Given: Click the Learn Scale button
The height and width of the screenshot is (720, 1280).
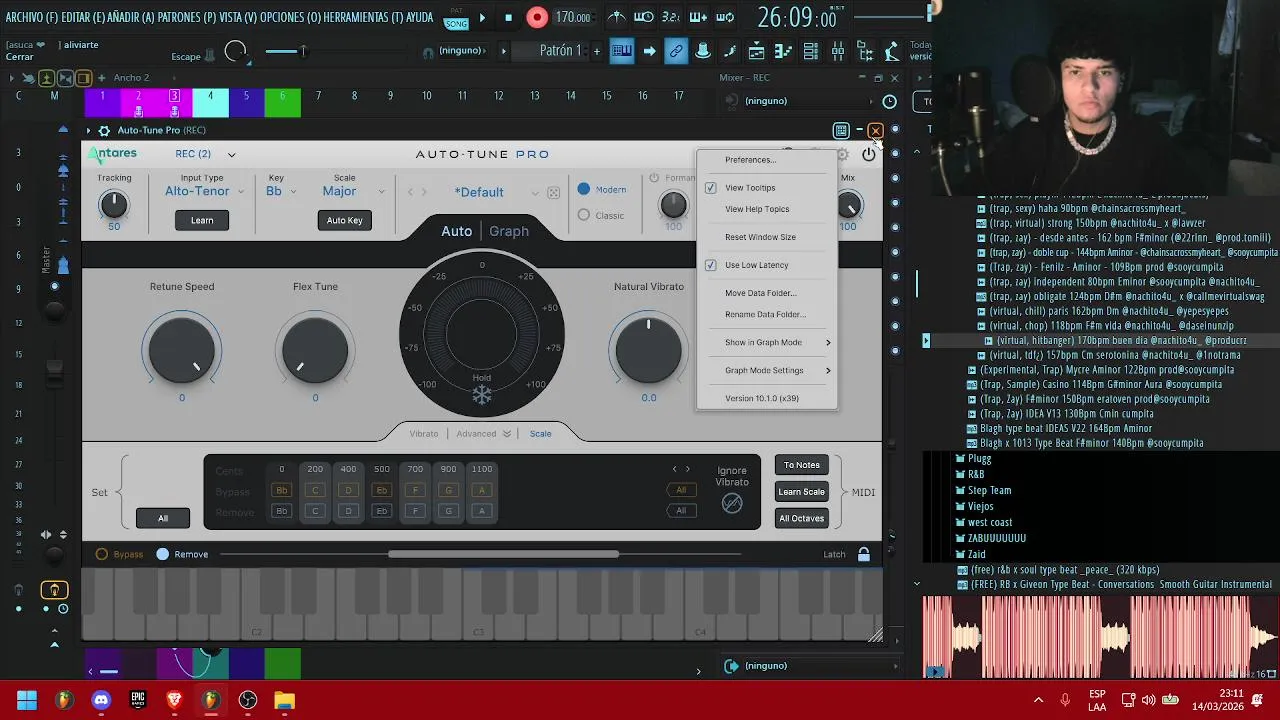Looking at the screenshot, I should (x=802, y=491).
